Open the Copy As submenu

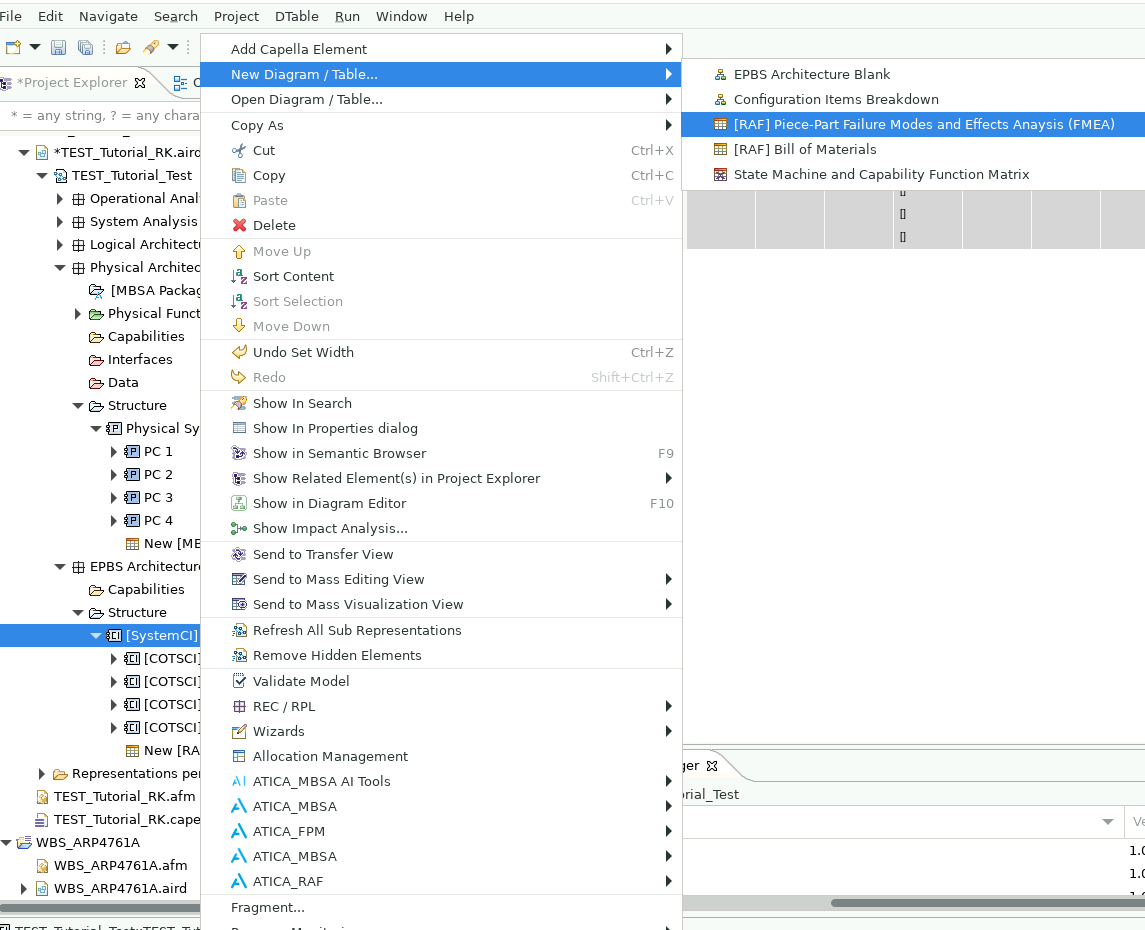(441, 126)
